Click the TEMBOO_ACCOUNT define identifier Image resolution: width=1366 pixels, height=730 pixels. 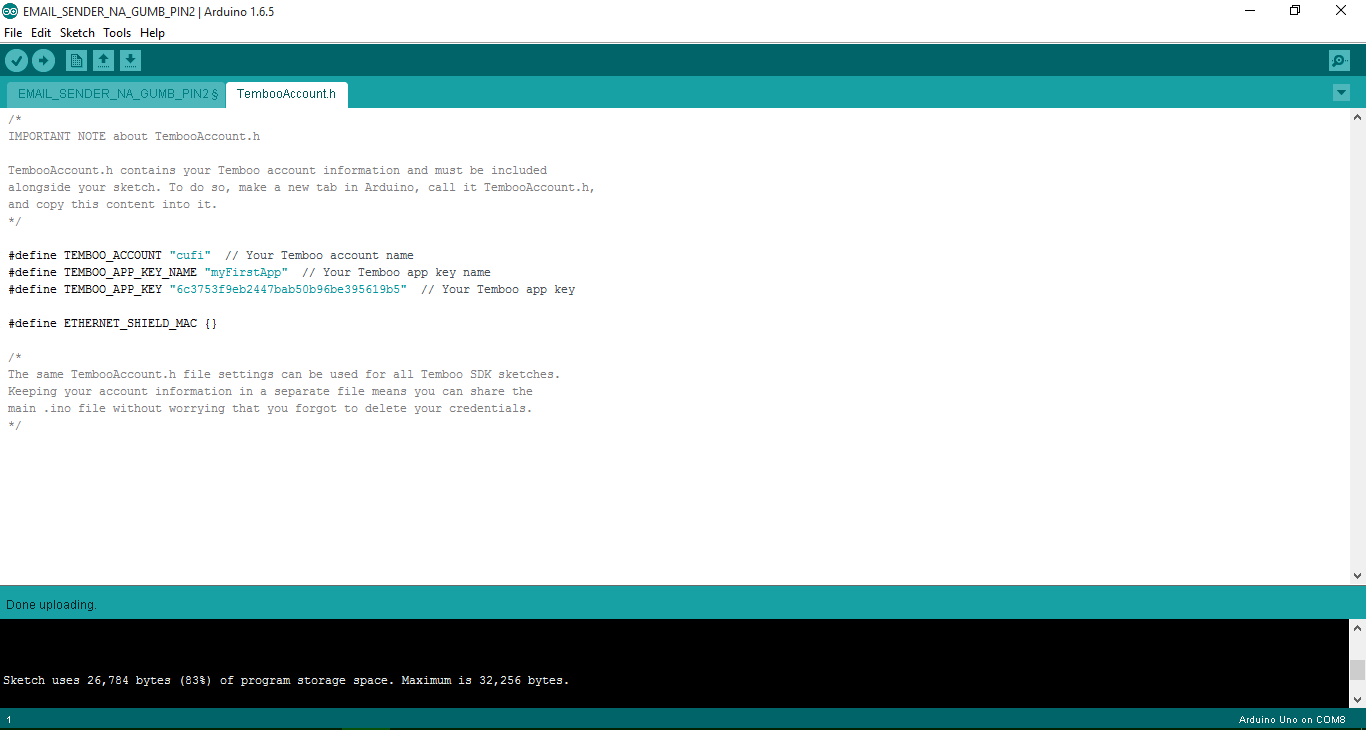point(112,256)
